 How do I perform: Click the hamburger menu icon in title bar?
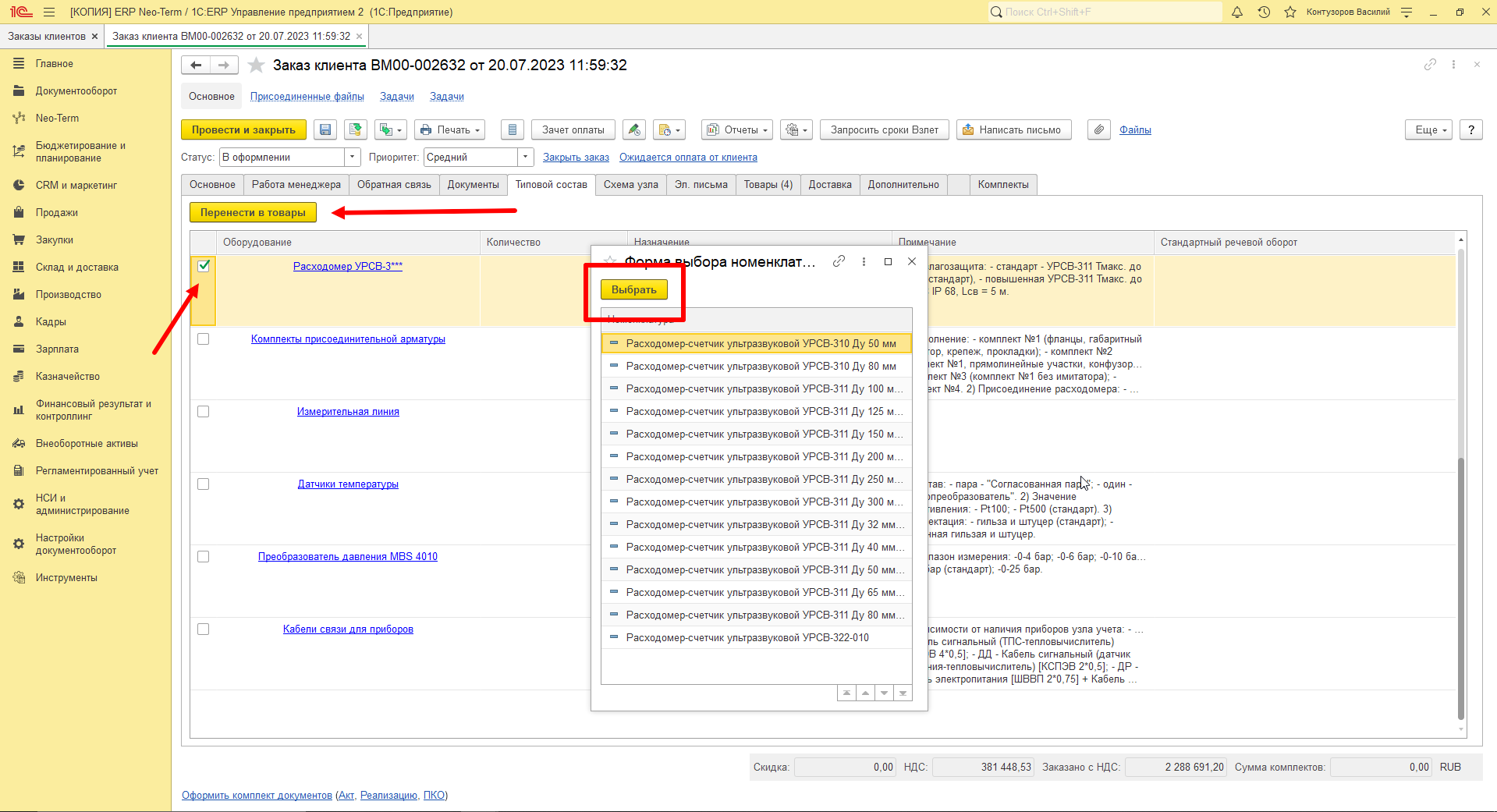50,12
